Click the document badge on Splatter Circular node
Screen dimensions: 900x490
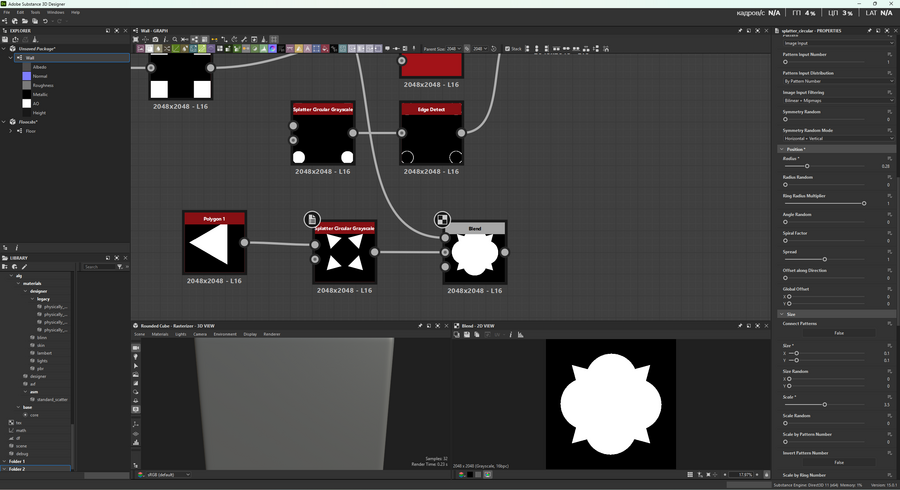tap(312, 219)
